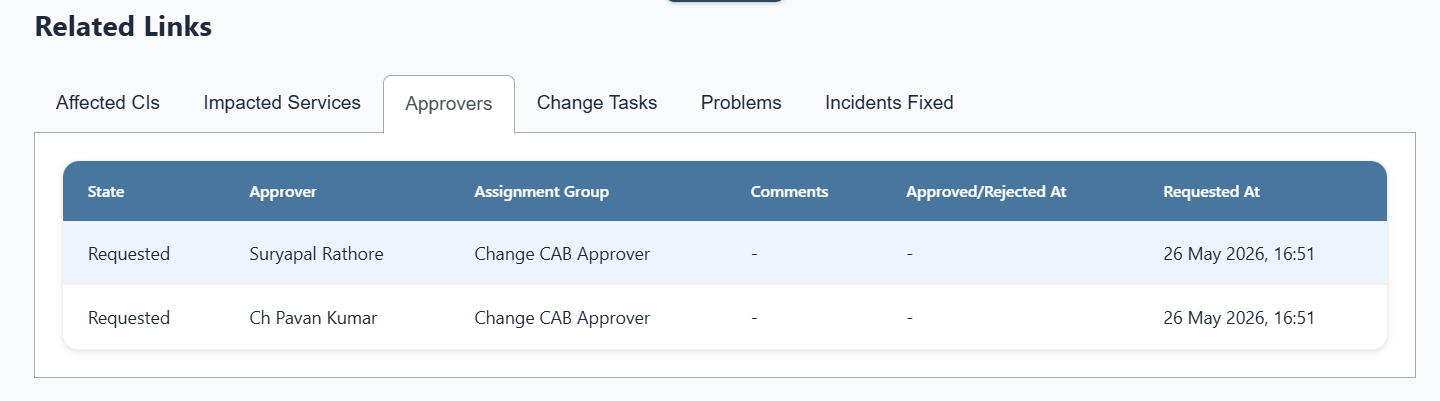Click Change CAB Approver for Ch Pavan Kumar

pyautogui.click(x=562, y=318)
